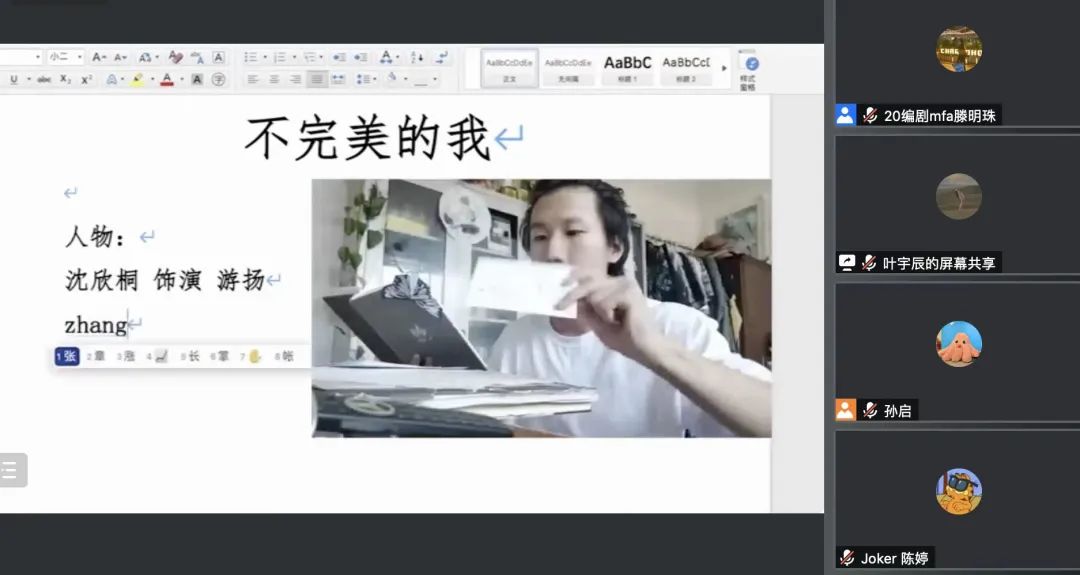Image resolution: width=1080 pixels, height=575 pixels.
Task: Click the 叶宇辰的屏幕共享 participant tile
Action: [957, 205]
